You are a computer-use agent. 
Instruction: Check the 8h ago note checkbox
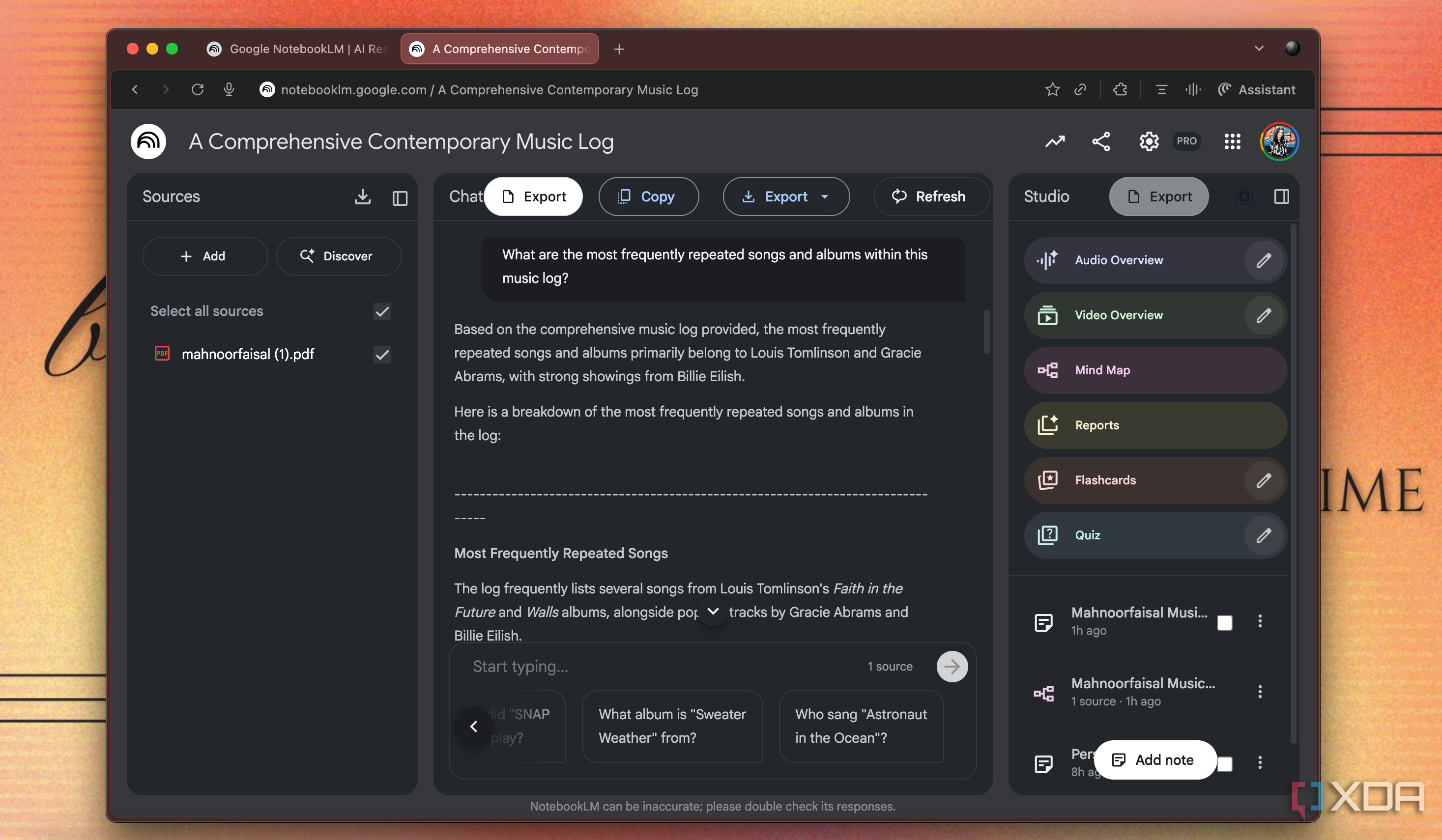click(1225, 764)
